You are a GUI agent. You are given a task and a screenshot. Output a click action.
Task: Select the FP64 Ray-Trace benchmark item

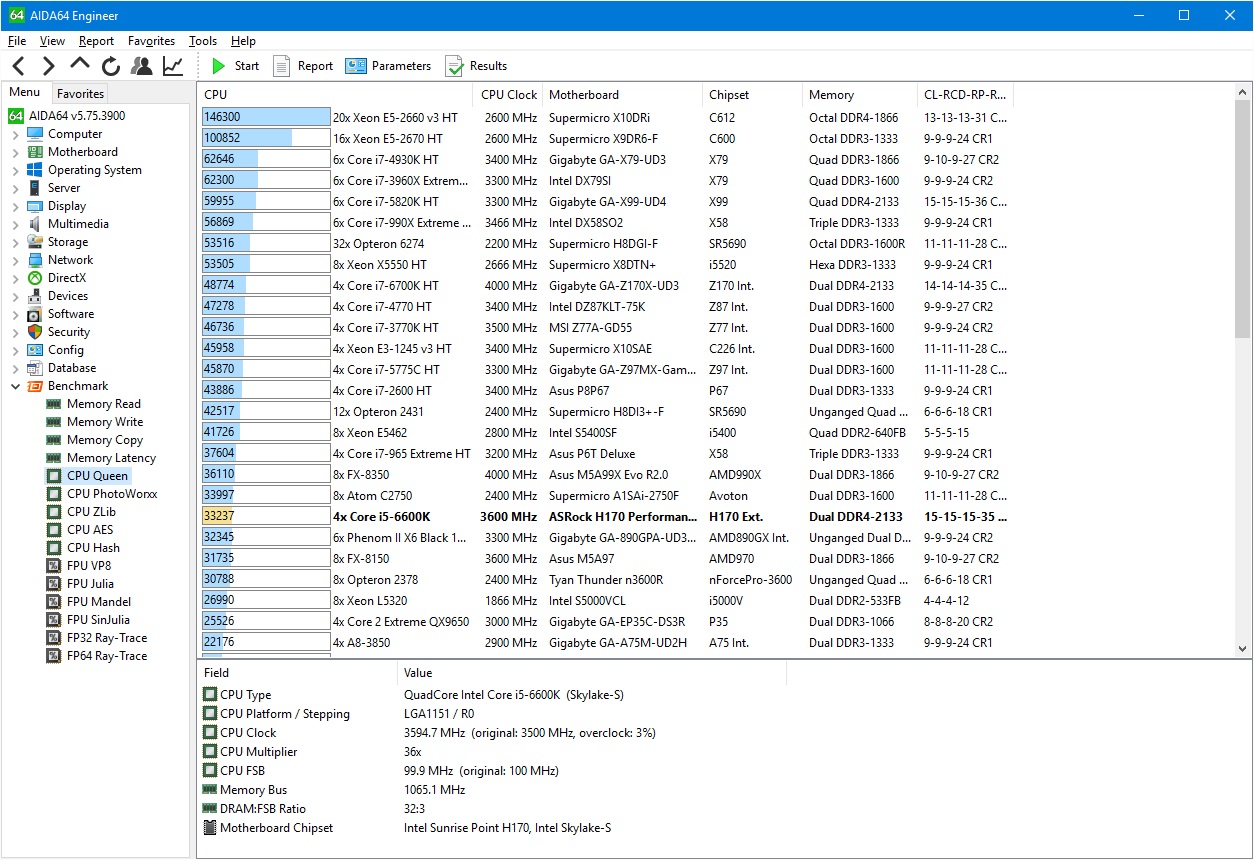tap(107, 656)
